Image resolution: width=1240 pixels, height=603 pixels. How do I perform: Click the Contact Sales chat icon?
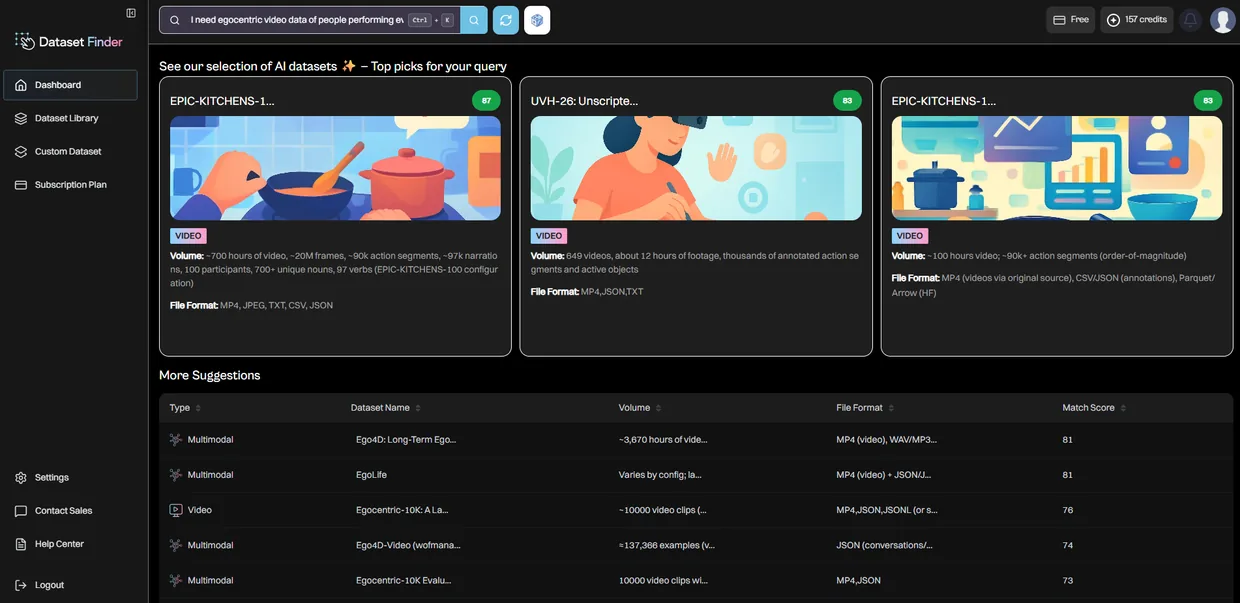(x=21, y=511)
